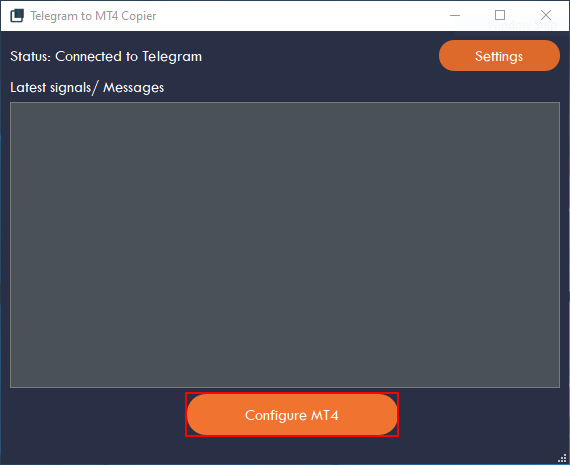Minimize the Telegram to MT4 Copier window
The width and height of the screenshot is (570, 465).
[x=455, y=16]
